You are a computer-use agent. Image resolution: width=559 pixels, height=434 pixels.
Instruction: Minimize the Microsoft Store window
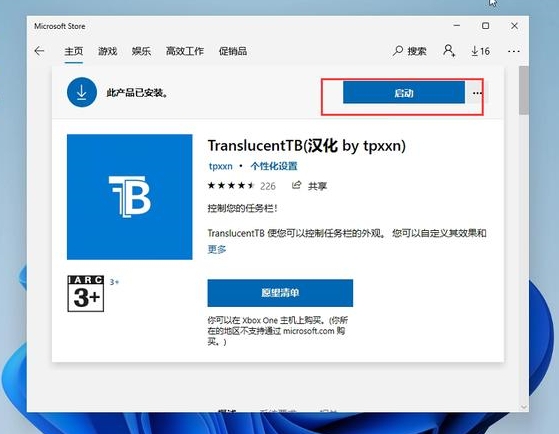(457, 26)
